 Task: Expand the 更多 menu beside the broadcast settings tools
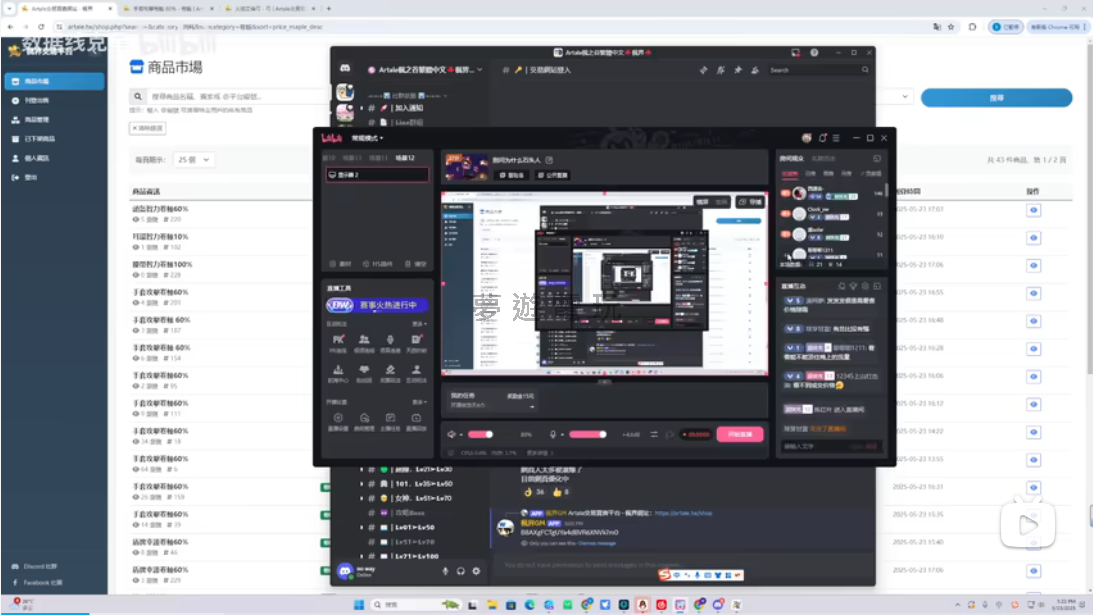click(x=420, y=402)
